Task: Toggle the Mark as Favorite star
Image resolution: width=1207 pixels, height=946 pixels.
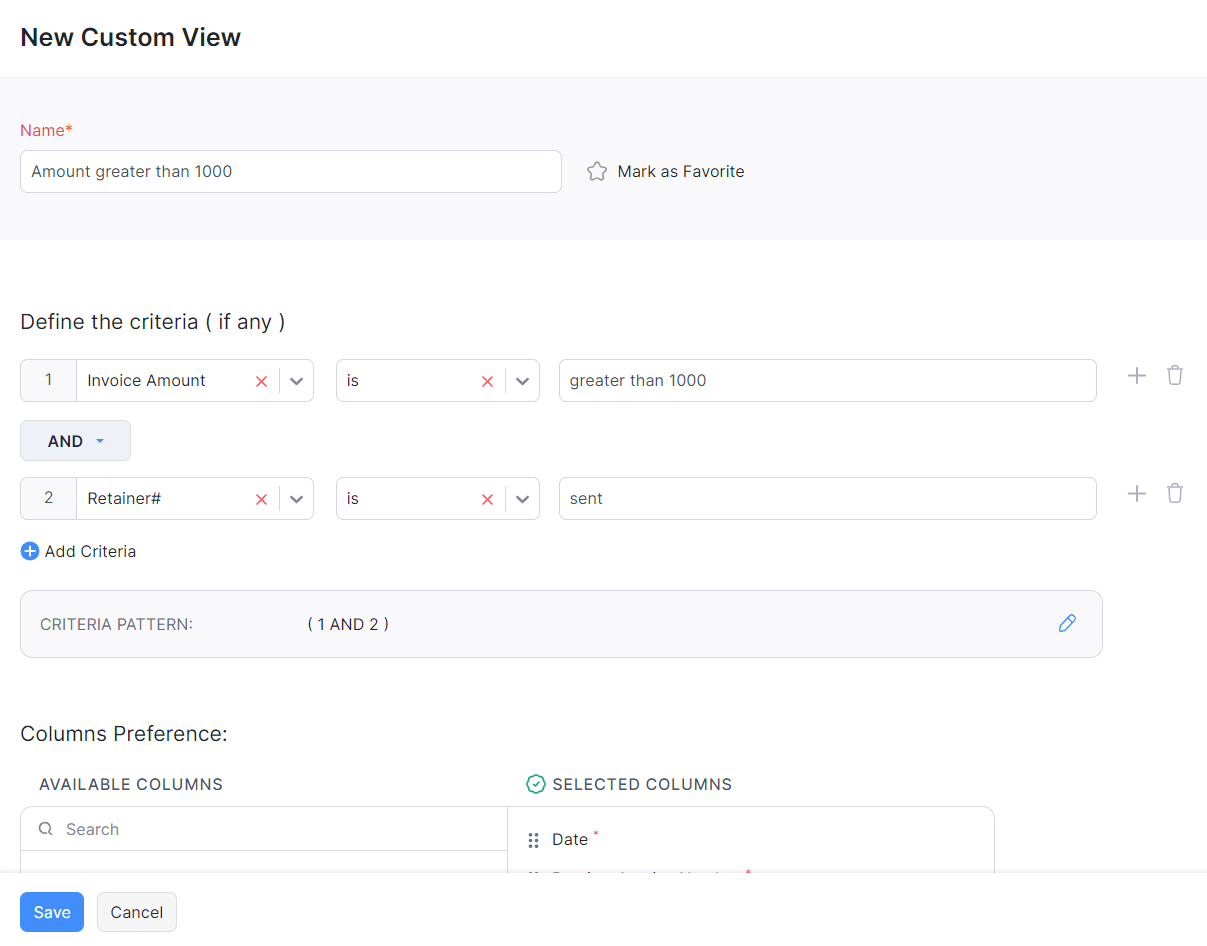Action: [x=597, y=171]
